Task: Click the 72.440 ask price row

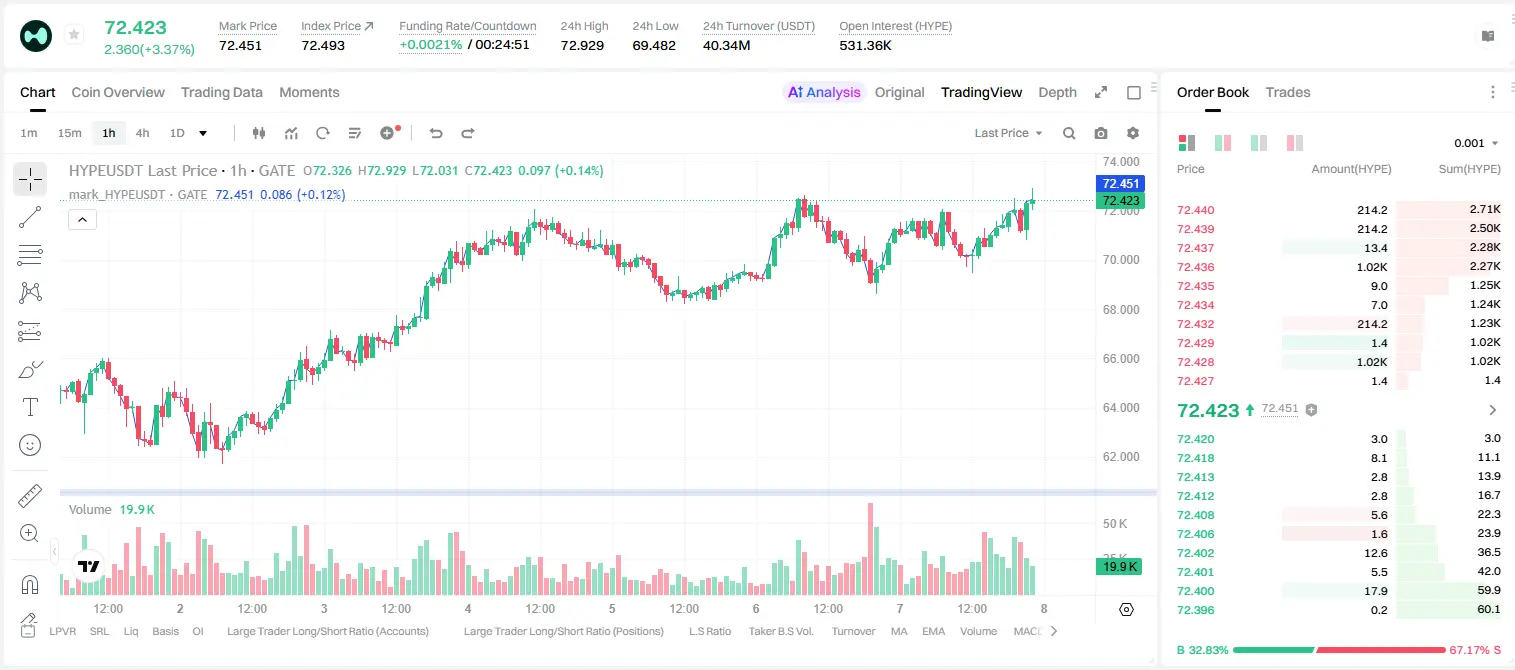Action: (1339, 210)
